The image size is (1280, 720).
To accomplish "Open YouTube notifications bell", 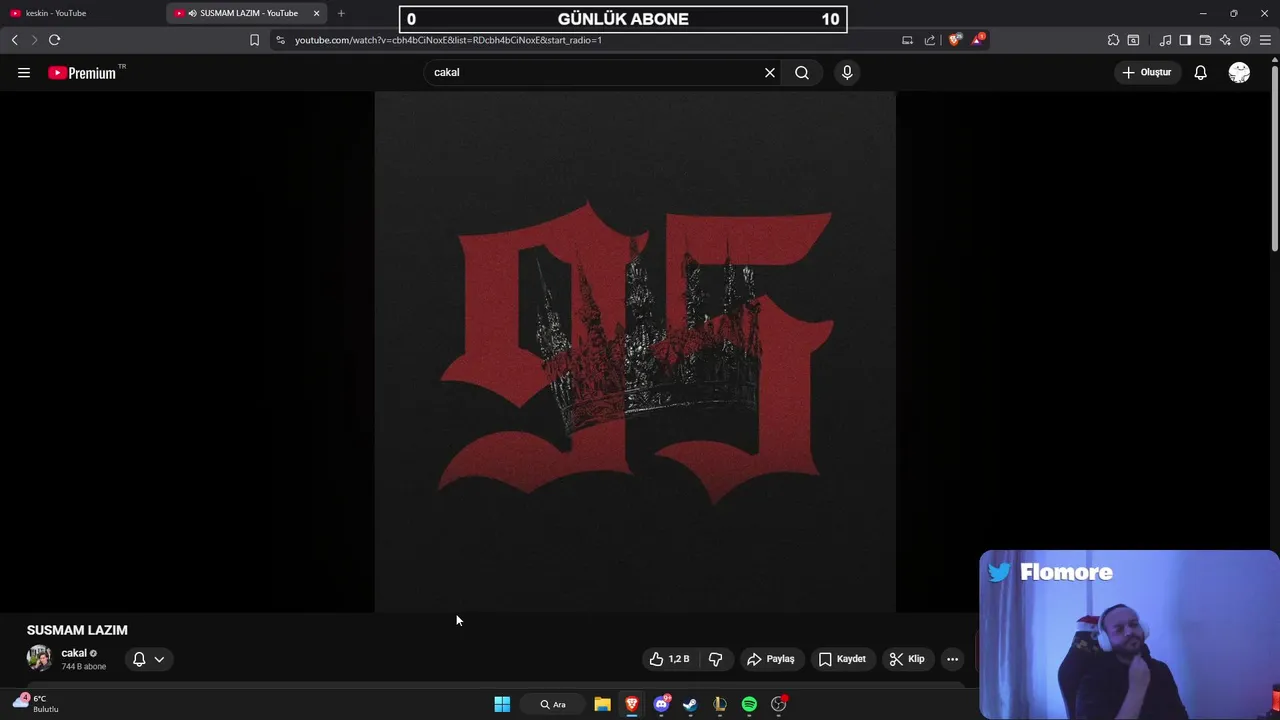I will 1201,72.
